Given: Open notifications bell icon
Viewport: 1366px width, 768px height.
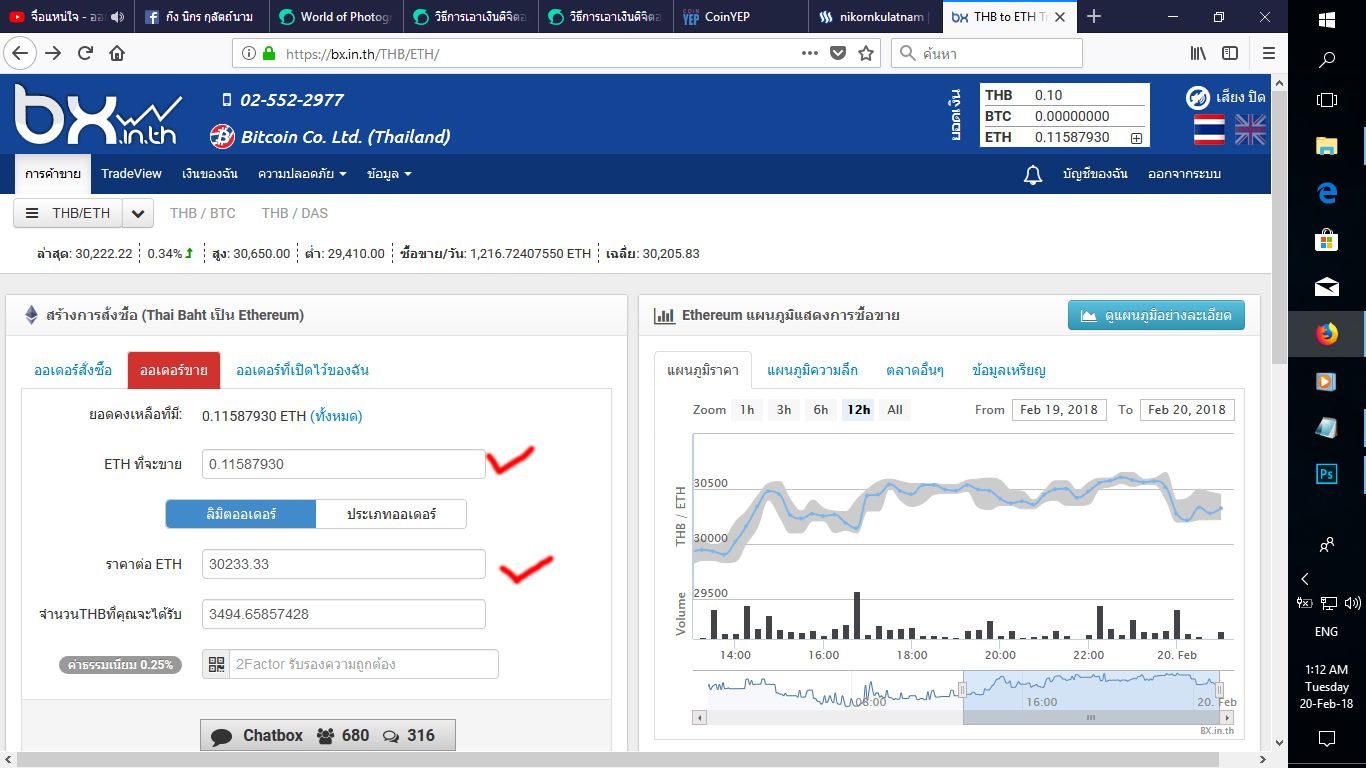Looking at the screenshot, I should [1033, 175].
